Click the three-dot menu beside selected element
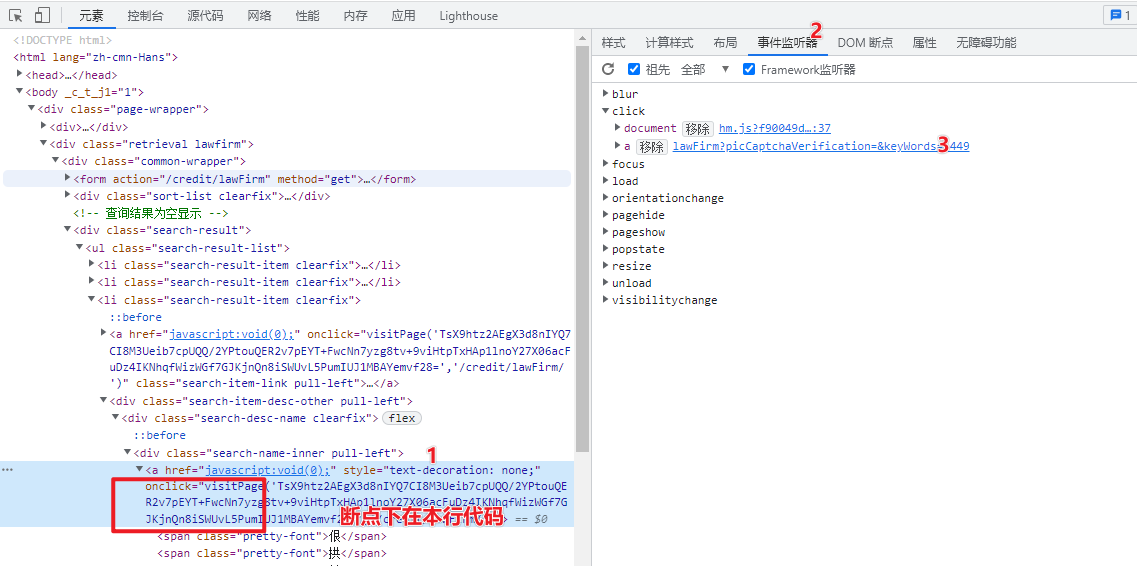 point(7,470)
